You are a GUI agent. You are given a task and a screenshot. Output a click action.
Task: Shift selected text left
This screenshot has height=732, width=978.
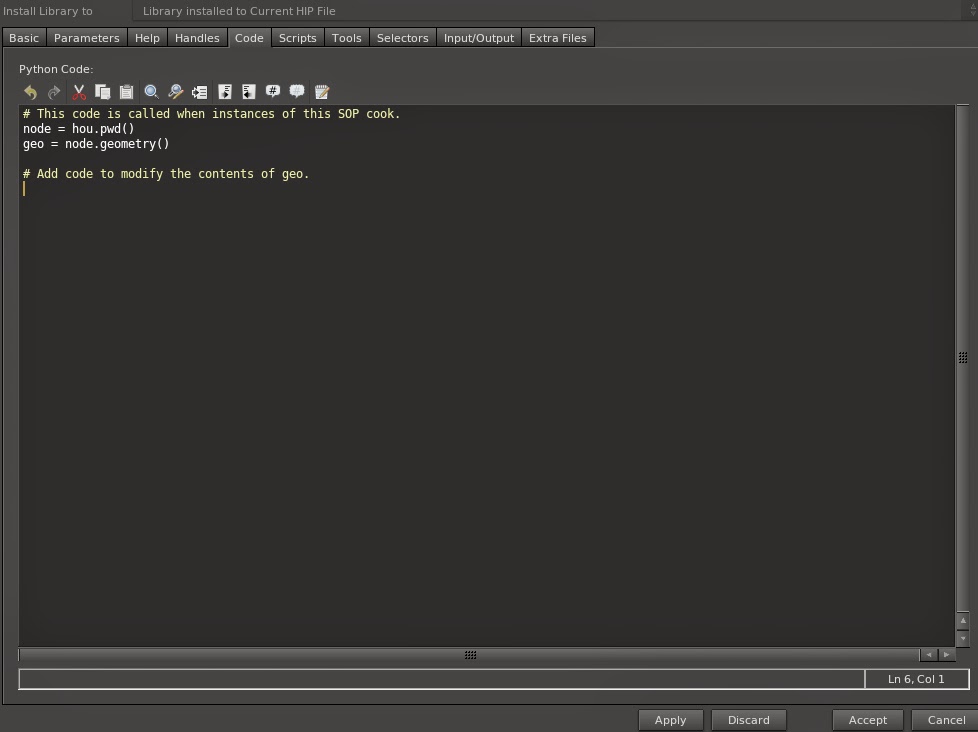(x=248, y=91)
